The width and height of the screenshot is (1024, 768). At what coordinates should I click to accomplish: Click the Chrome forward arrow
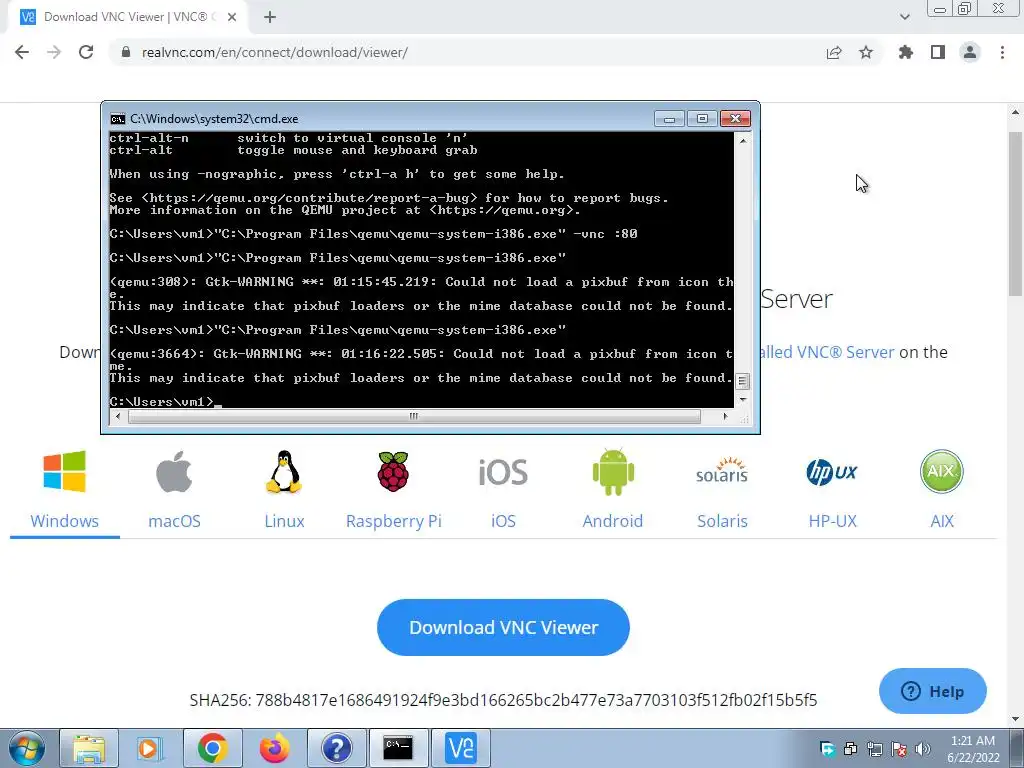(54, 52)
